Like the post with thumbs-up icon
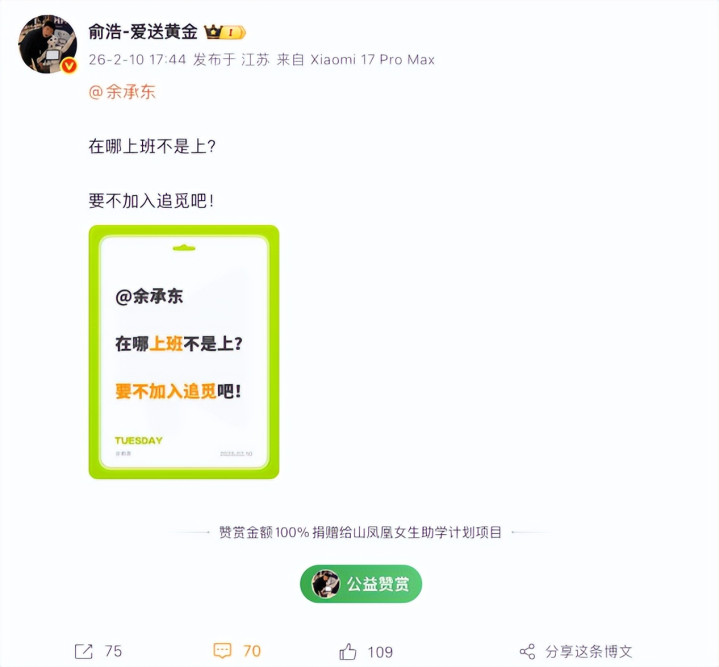This screenshot has height=667, width=719. 348,651
